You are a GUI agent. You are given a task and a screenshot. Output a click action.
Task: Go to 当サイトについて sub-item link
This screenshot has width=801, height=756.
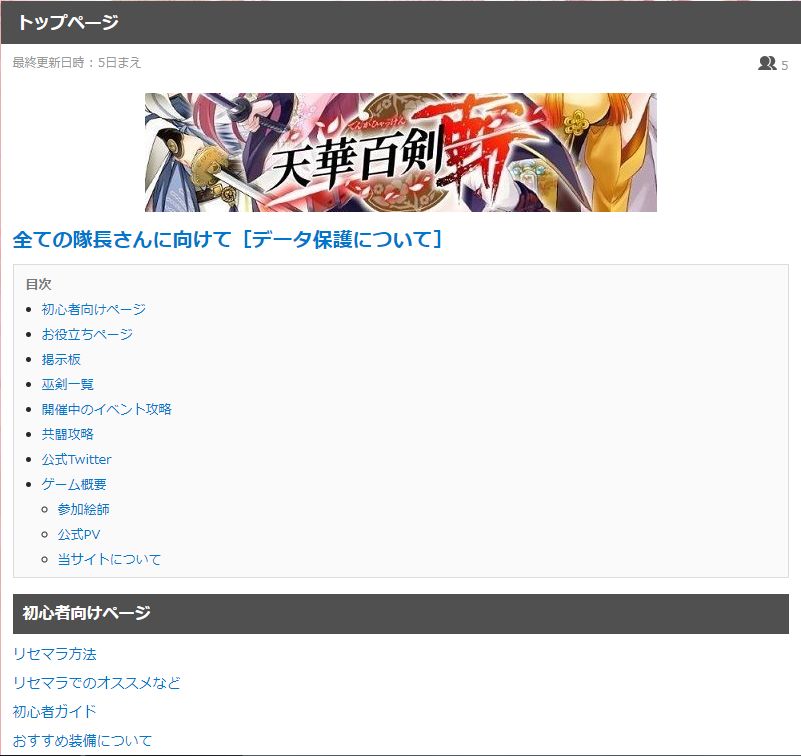(x=109, y=559)
